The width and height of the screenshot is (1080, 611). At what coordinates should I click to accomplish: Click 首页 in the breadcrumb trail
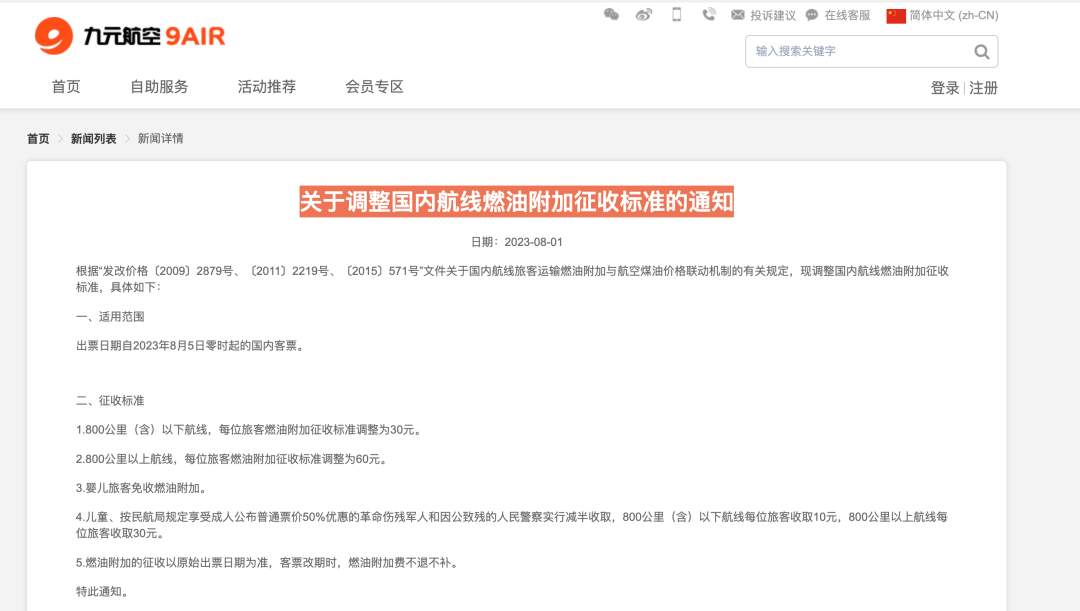coord(37,138)
